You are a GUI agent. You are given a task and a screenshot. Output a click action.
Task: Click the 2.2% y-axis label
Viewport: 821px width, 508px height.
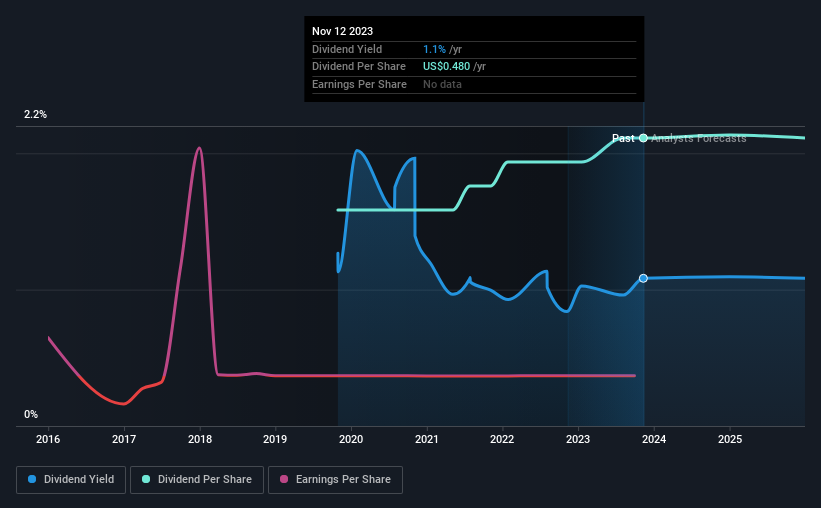tap(35, 115)
